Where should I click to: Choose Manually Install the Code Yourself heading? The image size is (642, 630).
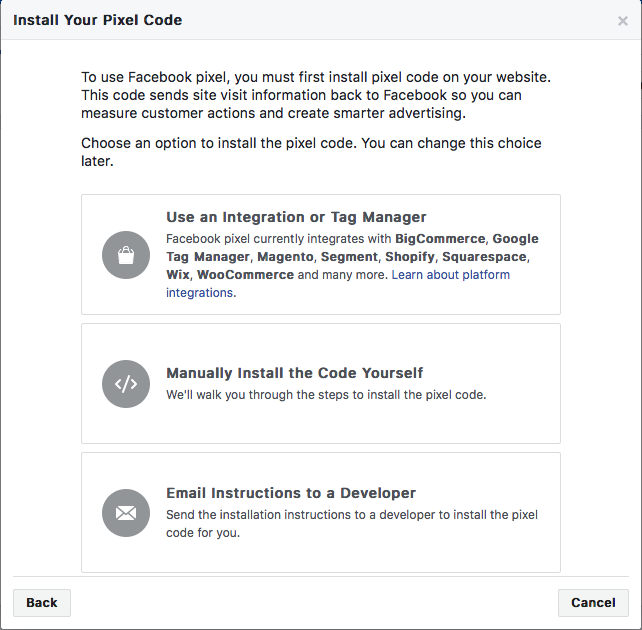pos(294,373)
